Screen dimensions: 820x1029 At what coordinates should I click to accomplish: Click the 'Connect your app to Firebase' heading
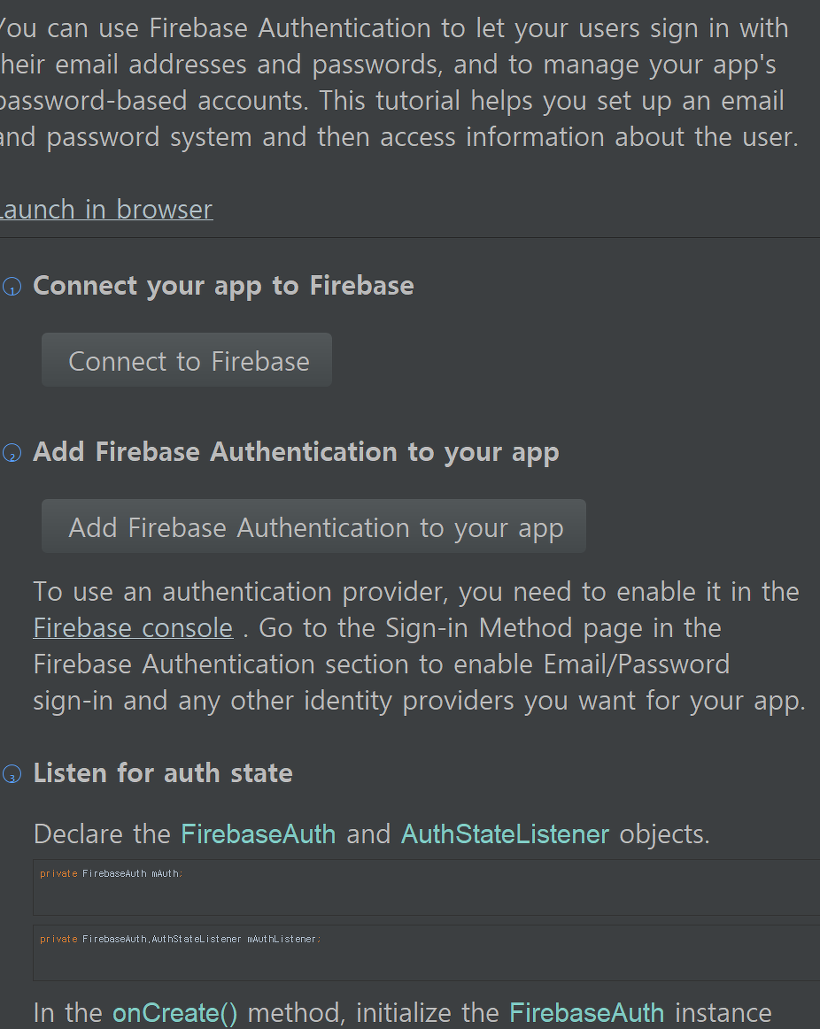(223, 285)
